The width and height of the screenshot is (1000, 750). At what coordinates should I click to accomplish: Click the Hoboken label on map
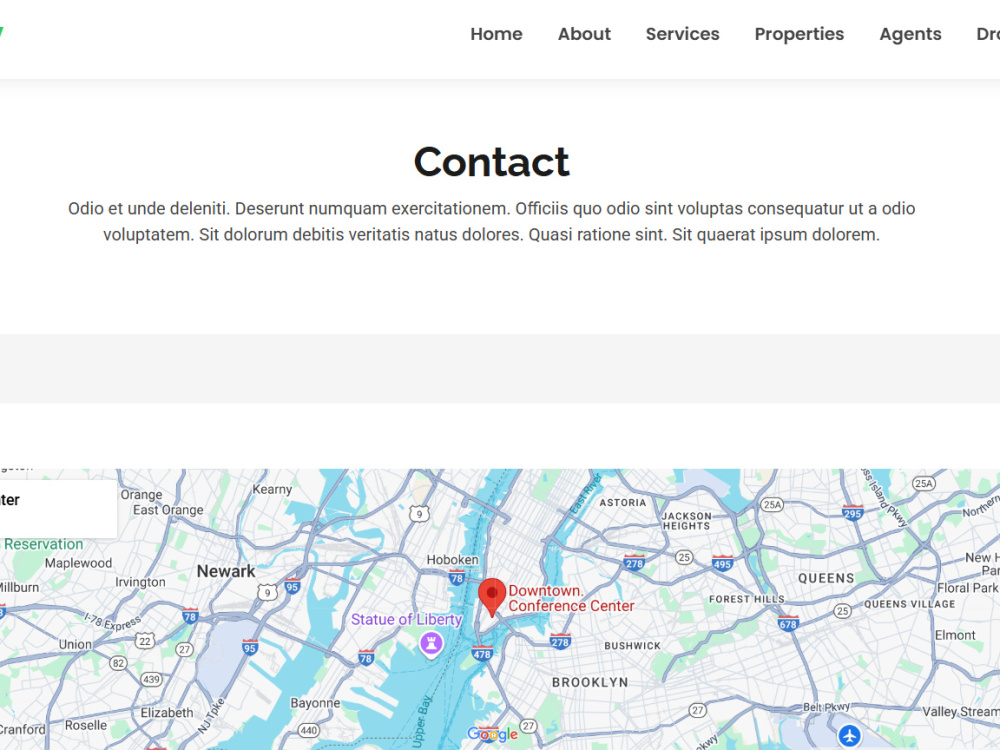point(452,559)
